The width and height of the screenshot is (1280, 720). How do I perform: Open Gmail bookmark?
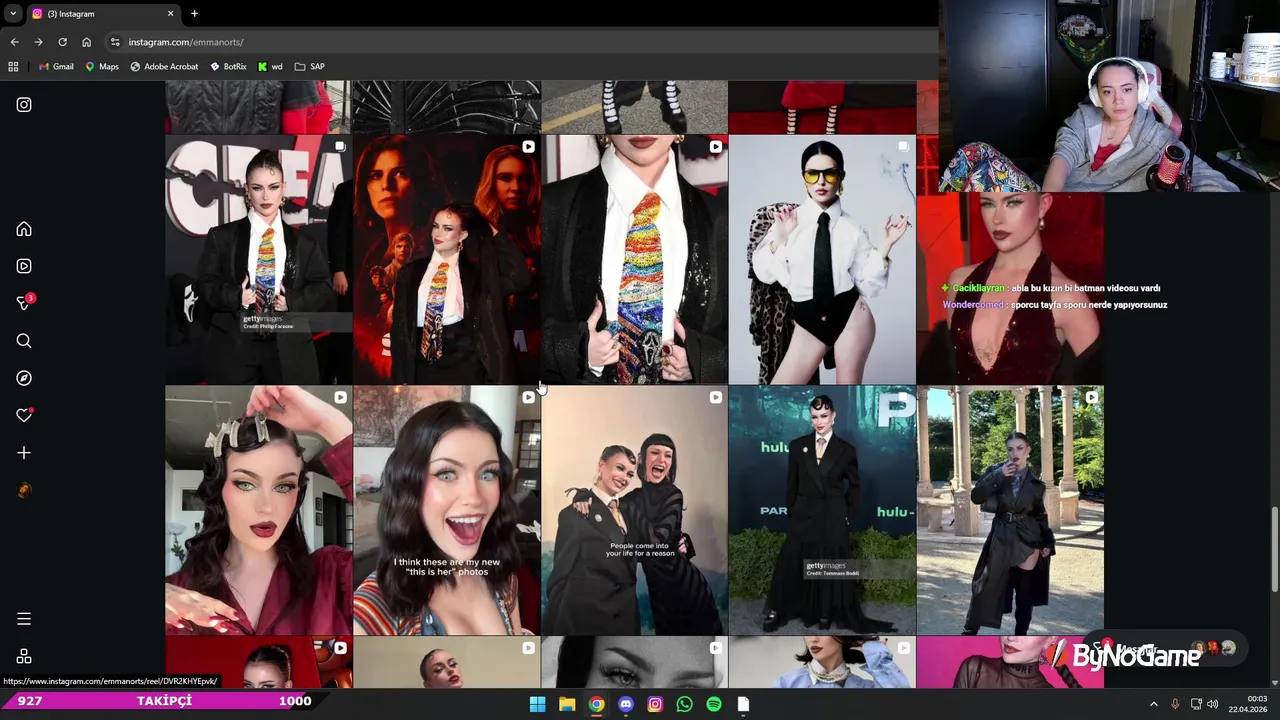coord(56,67)
